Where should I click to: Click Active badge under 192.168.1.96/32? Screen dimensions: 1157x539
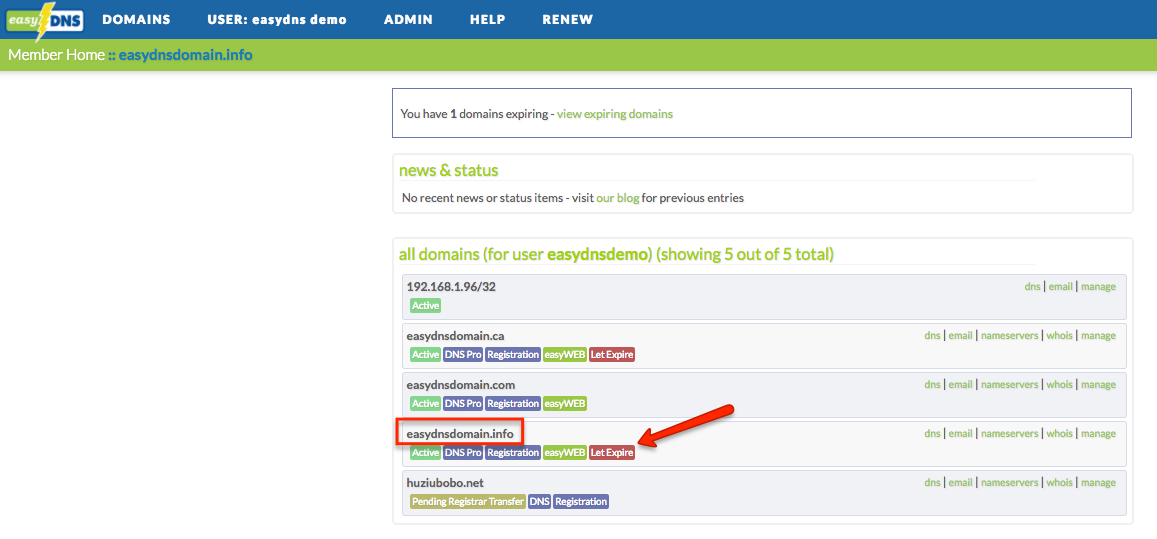click(x=426, y=305)
